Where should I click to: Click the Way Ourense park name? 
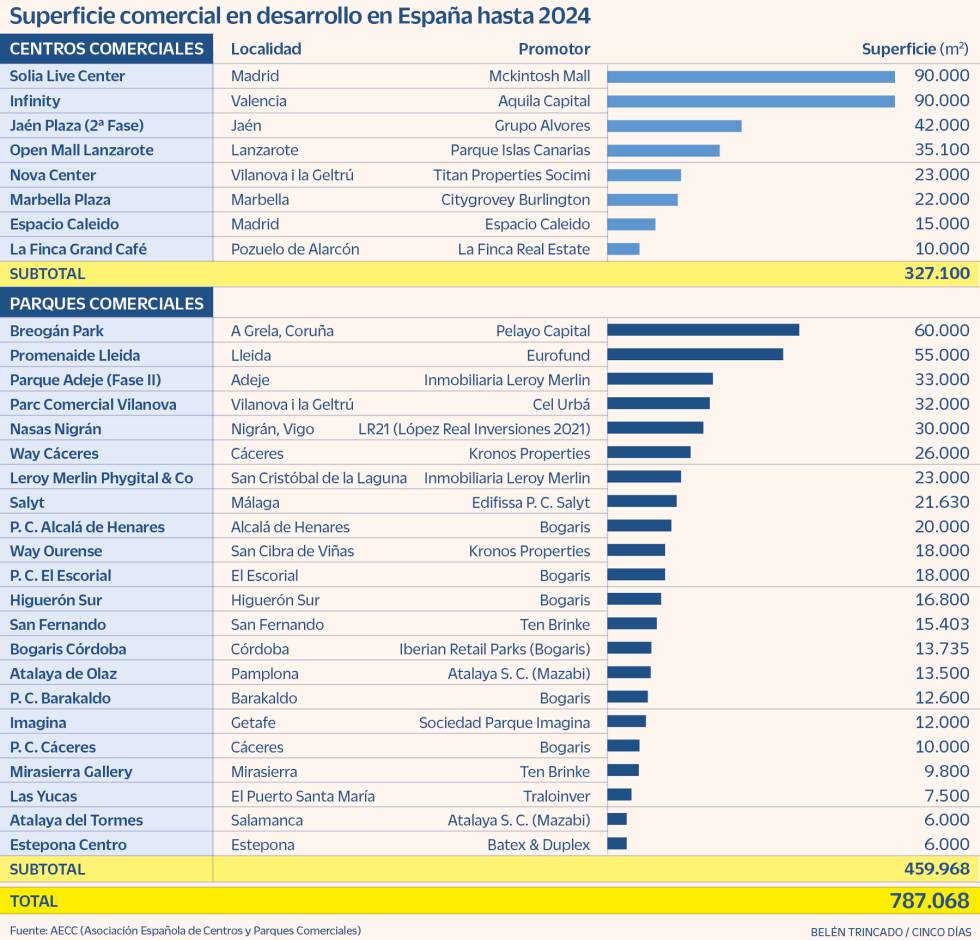coord(56,551)
